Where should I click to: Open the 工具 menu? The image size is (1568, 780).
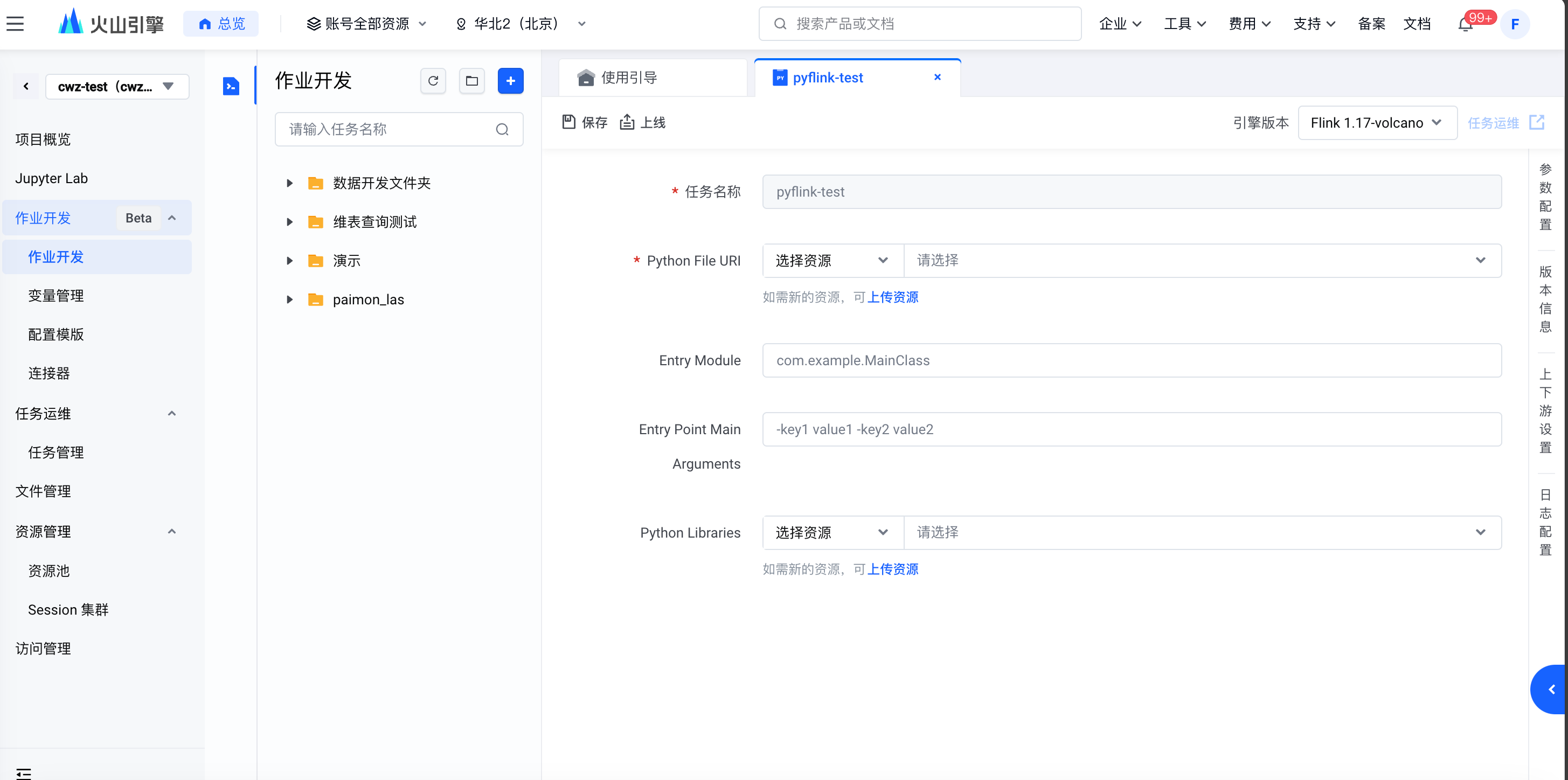[1184, 24]
